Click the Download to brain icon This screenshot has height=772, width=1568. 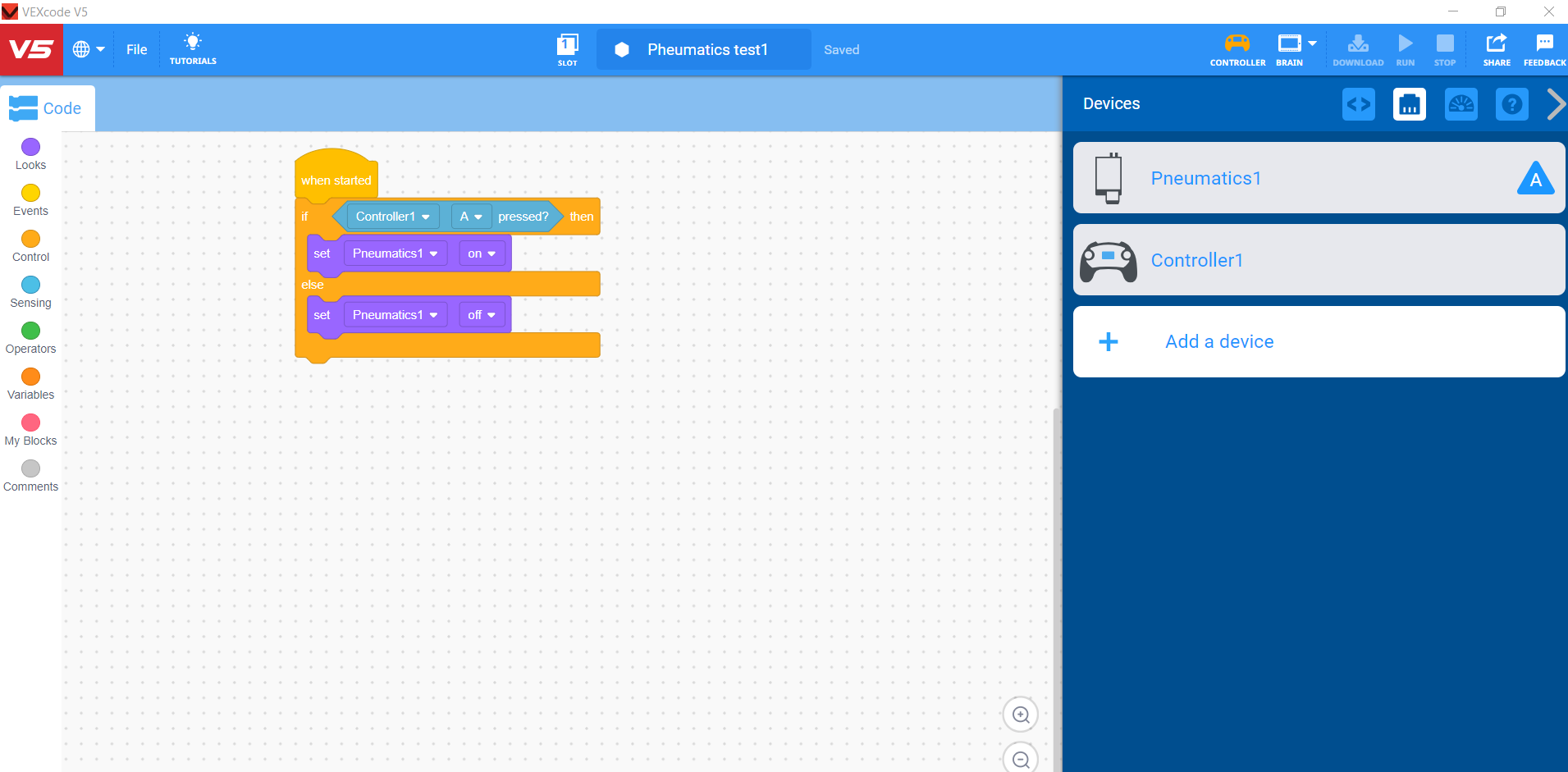tap(1358, 49)
